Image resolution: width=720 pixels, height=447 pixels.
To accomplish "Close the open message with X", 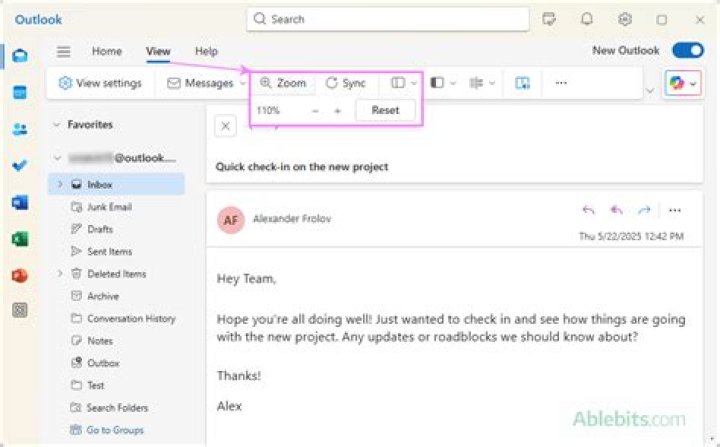I will (225, 126).
